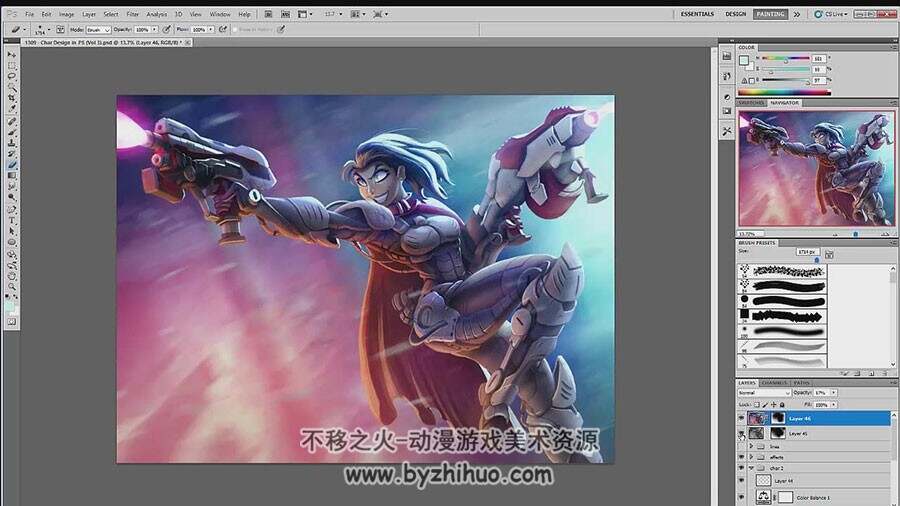Open the Filter menu
Screen dimensions: 900x506
click(133, 14)
